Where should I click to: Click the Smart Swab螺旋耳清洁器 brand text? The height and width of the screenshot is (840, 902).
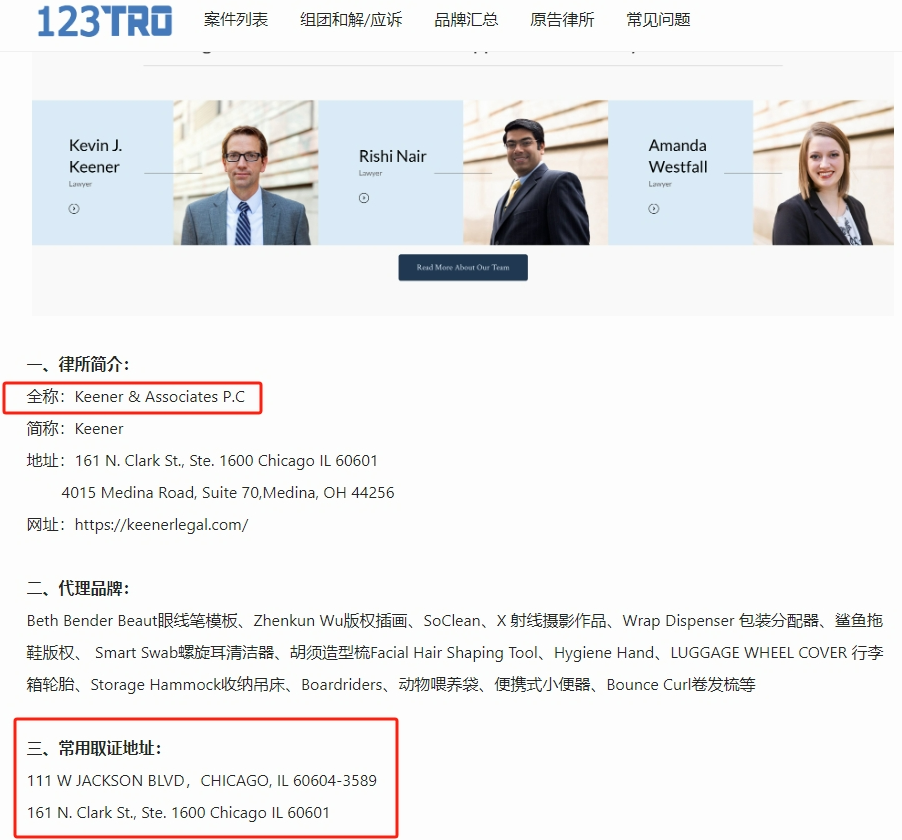coord(185,653)
